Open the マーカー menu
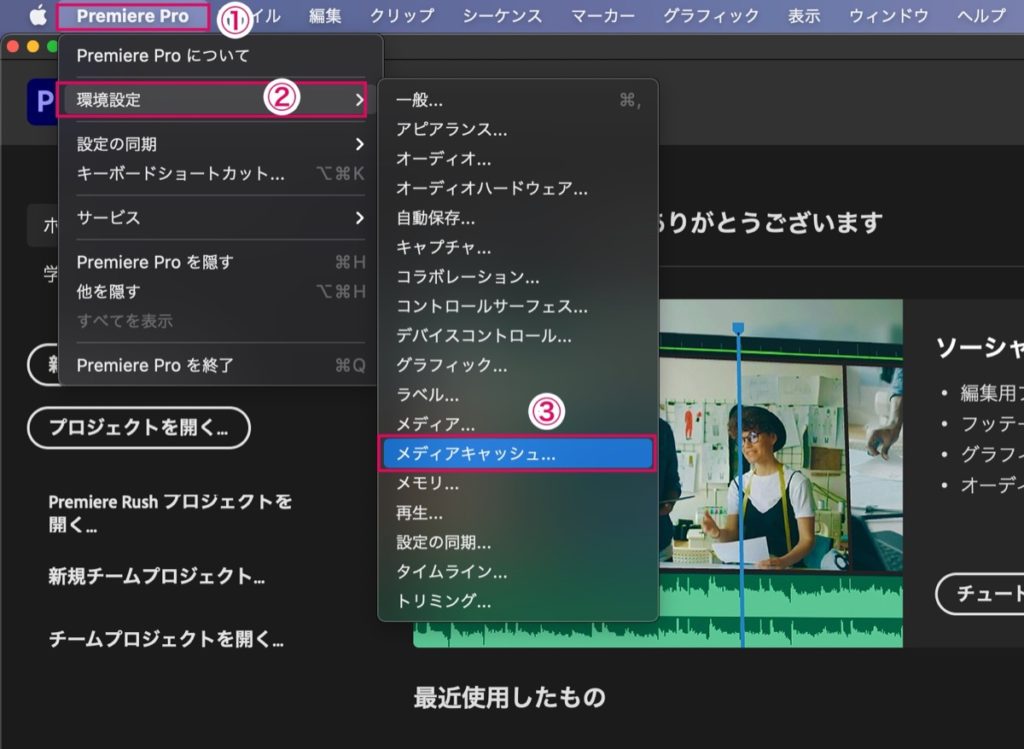1024x749 pixels. tap(603, 16)
